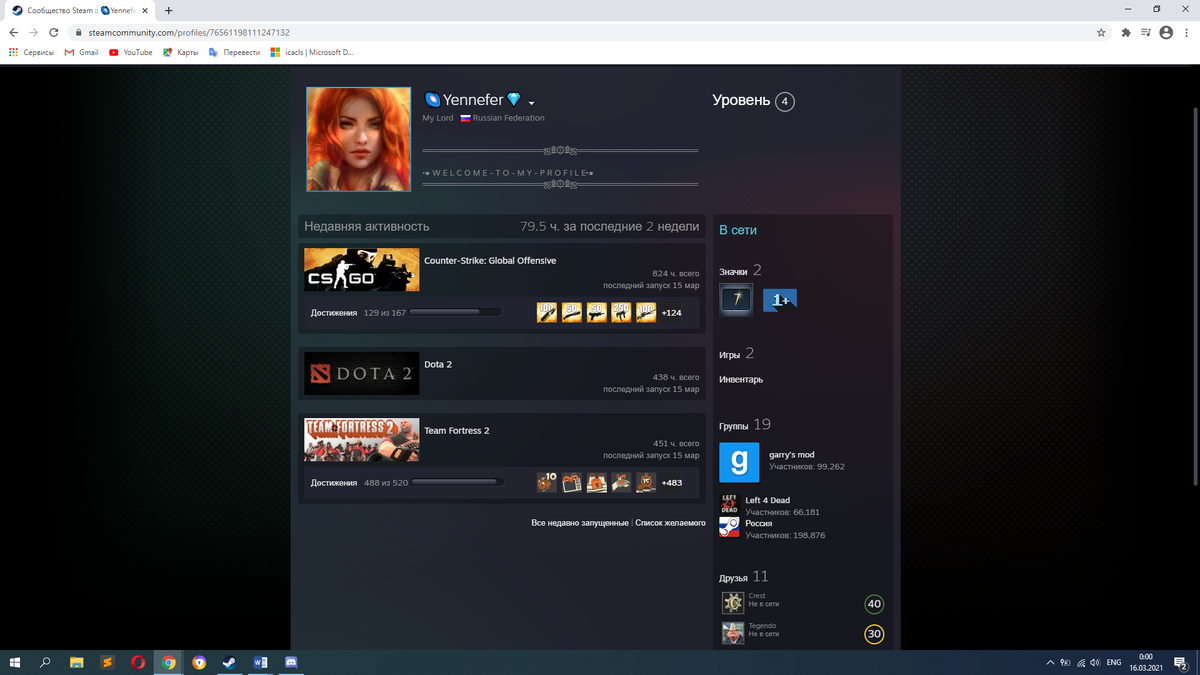Click friend Crest's avatar
The height and width of the screenshot is (675, 1200).
pyautogui.click(x=733, y=602)
